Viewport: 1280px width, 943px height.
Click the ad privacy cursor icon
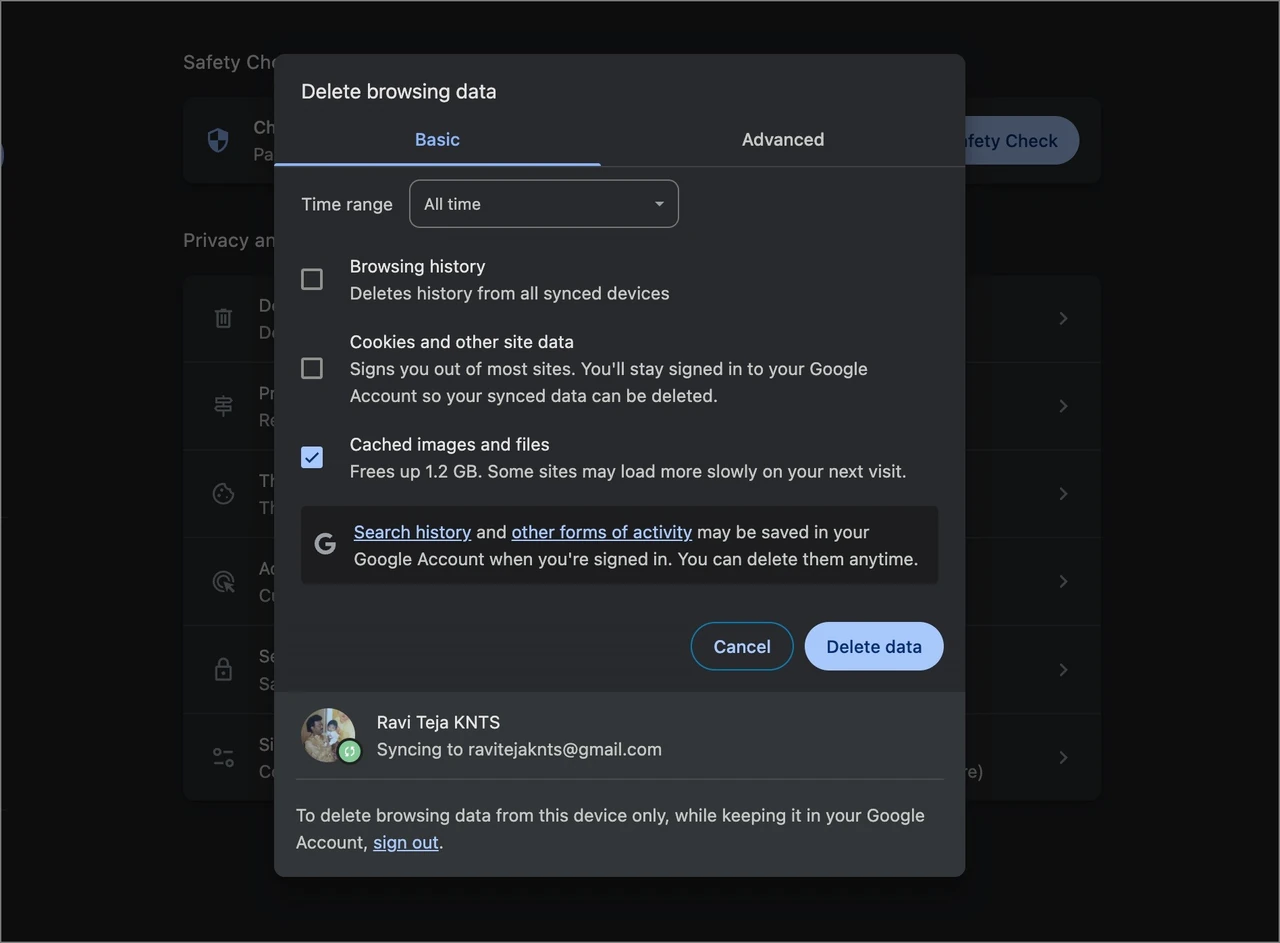[223, 581]
